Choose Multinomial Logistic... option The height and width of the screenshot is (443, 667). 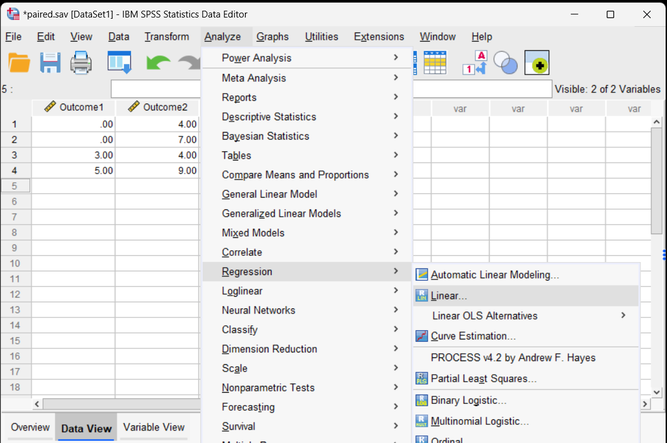(526, 421)
